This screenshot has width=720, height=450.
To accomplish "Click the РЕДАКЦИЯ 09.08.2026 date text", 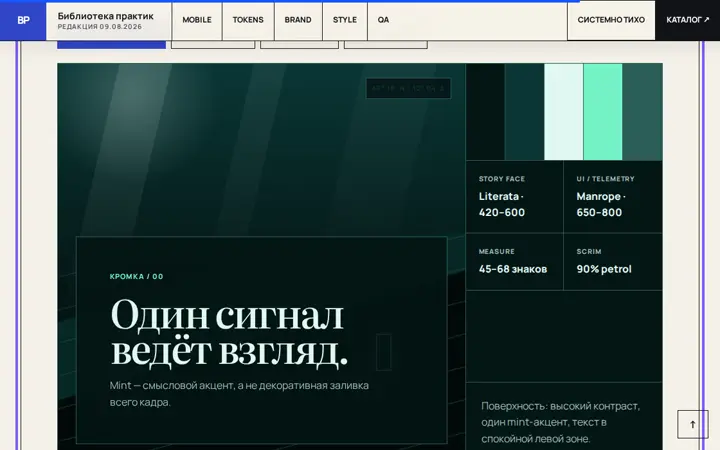I will (x=100, y=27).
